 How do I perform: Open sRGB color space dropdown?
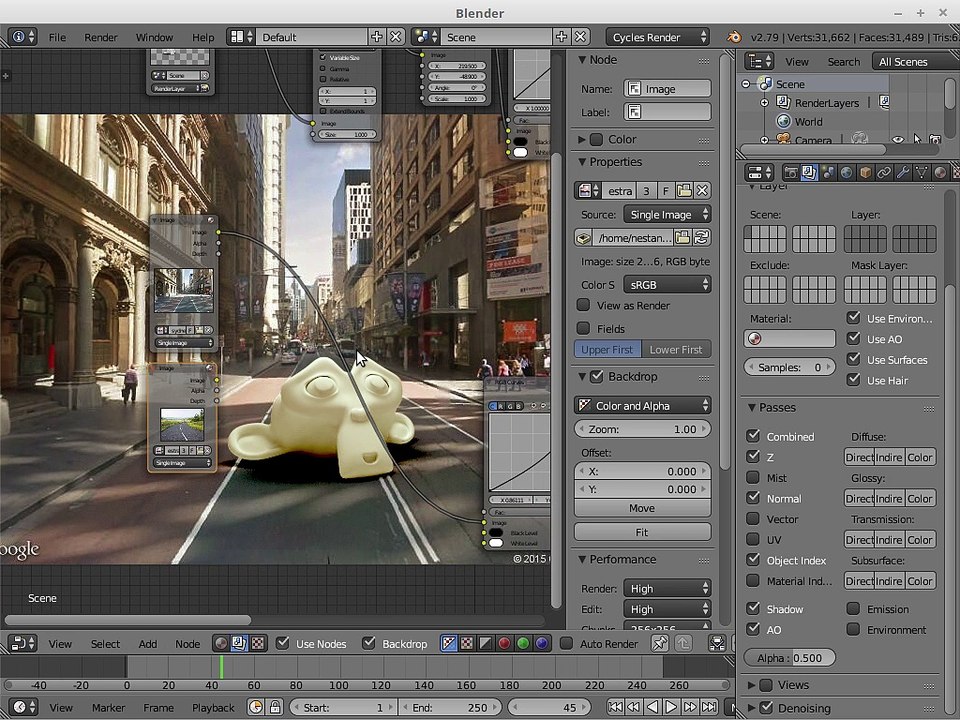tap(667, 284)
